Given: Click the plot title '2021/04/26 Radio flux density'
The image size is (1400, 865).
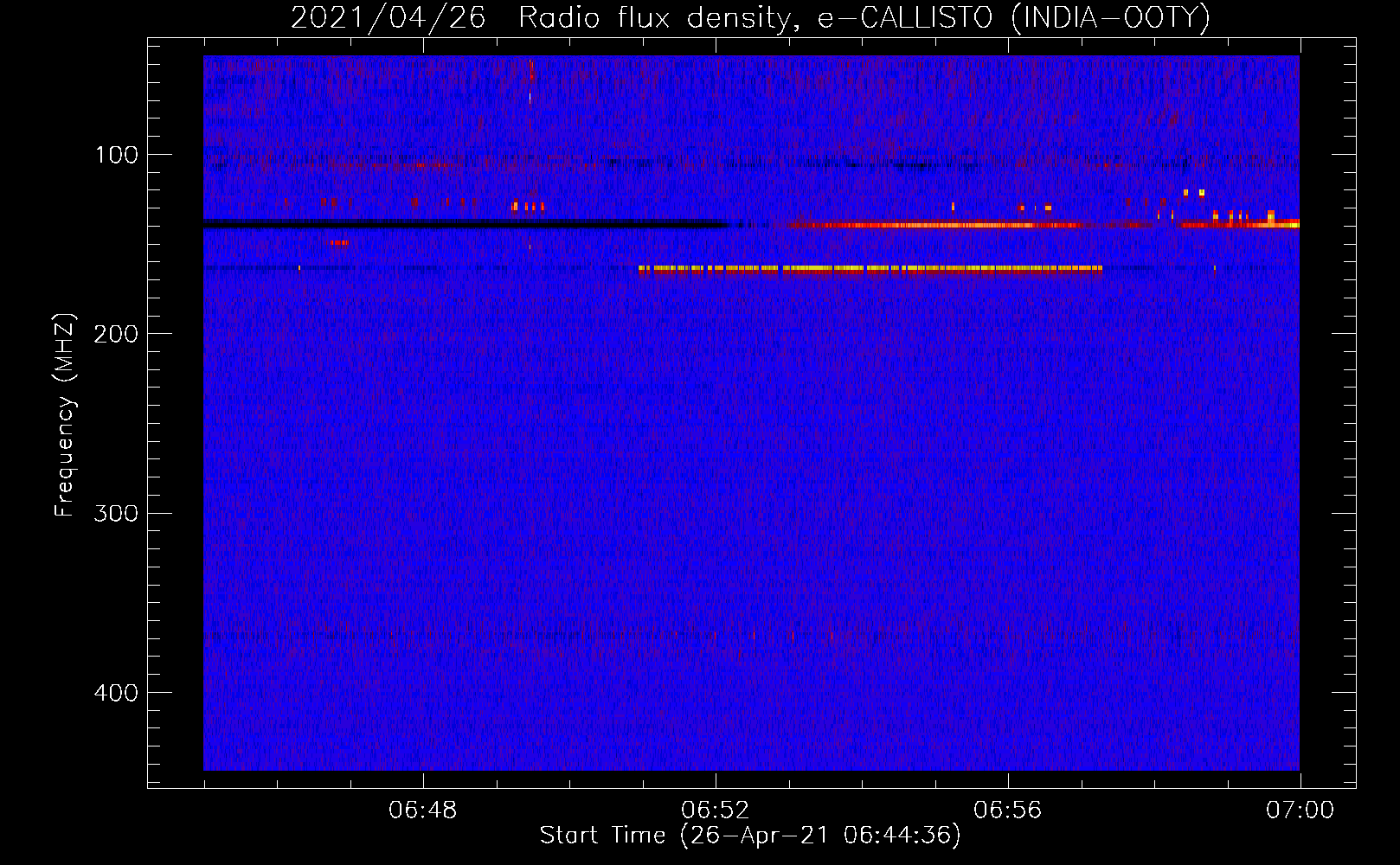Looking at the screenshot, I should 750,17.
